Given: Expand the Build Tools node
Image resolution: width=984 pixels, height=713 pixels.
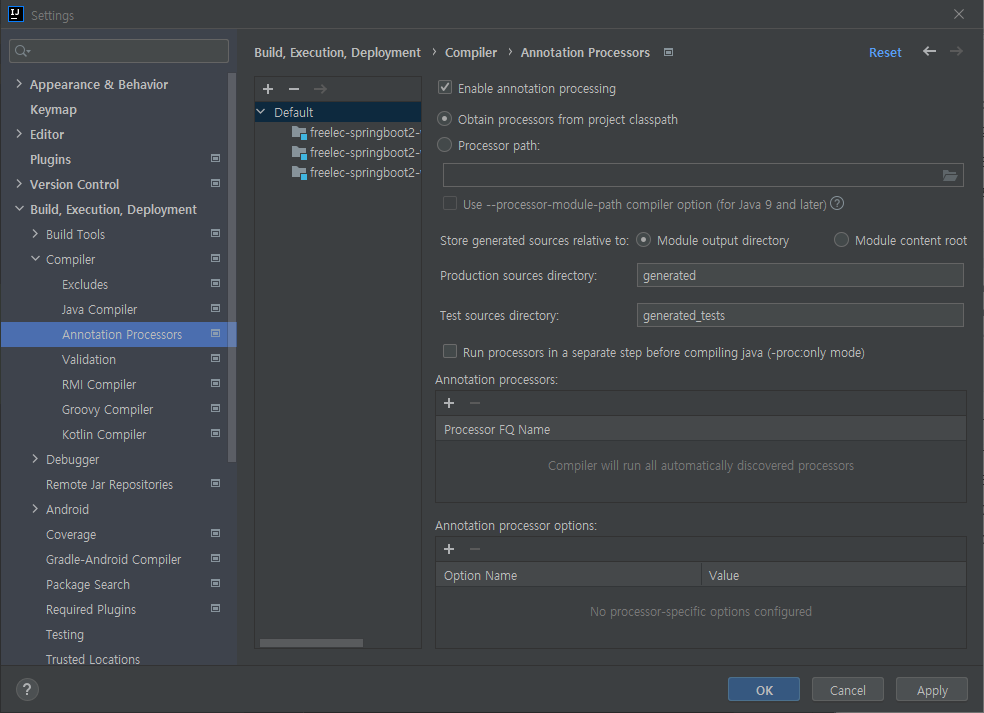Looking at the screenshot, I should (35, 233).
